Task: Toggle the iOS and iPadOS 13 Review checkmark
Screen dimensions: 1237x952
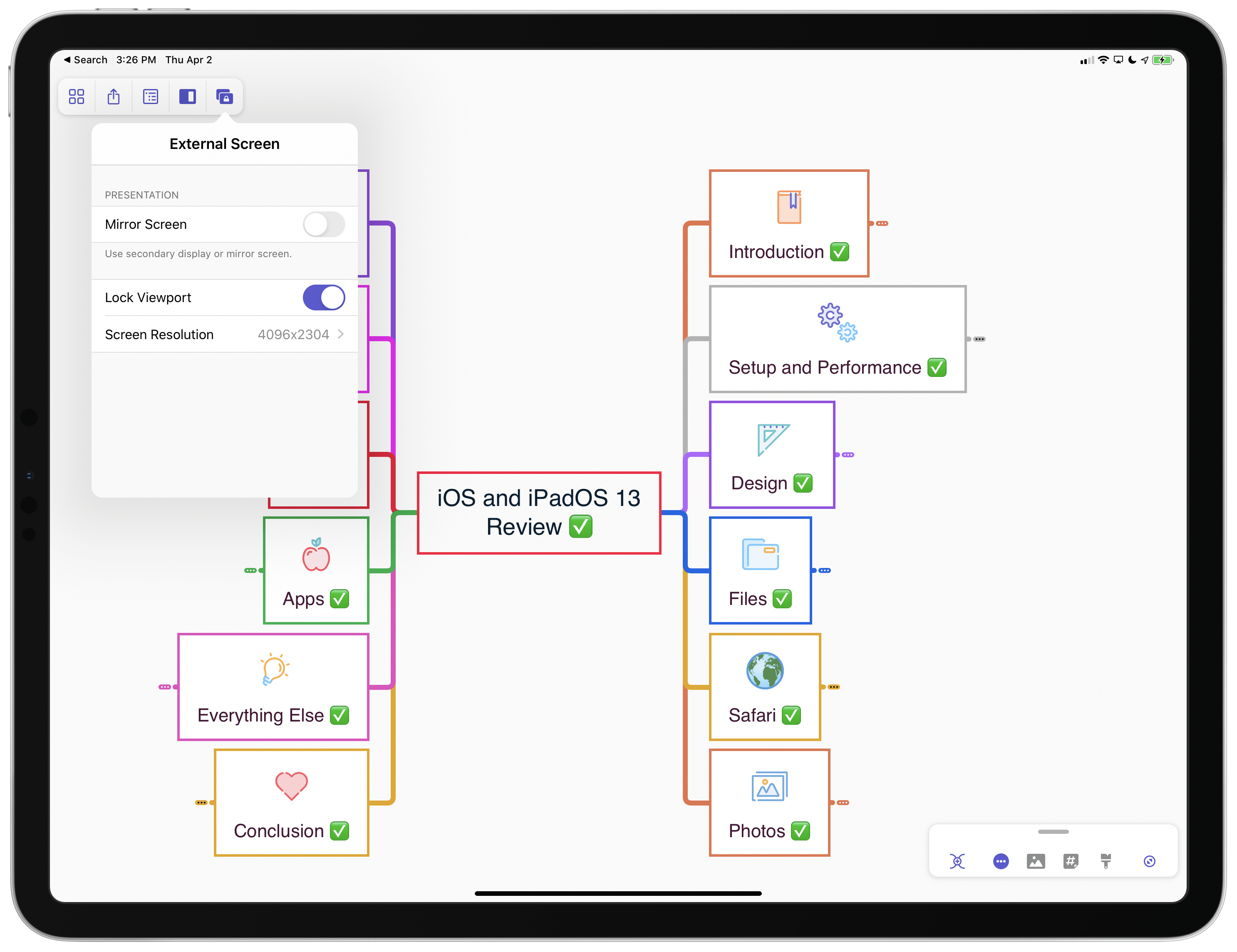Action: (x=580, y=527)
